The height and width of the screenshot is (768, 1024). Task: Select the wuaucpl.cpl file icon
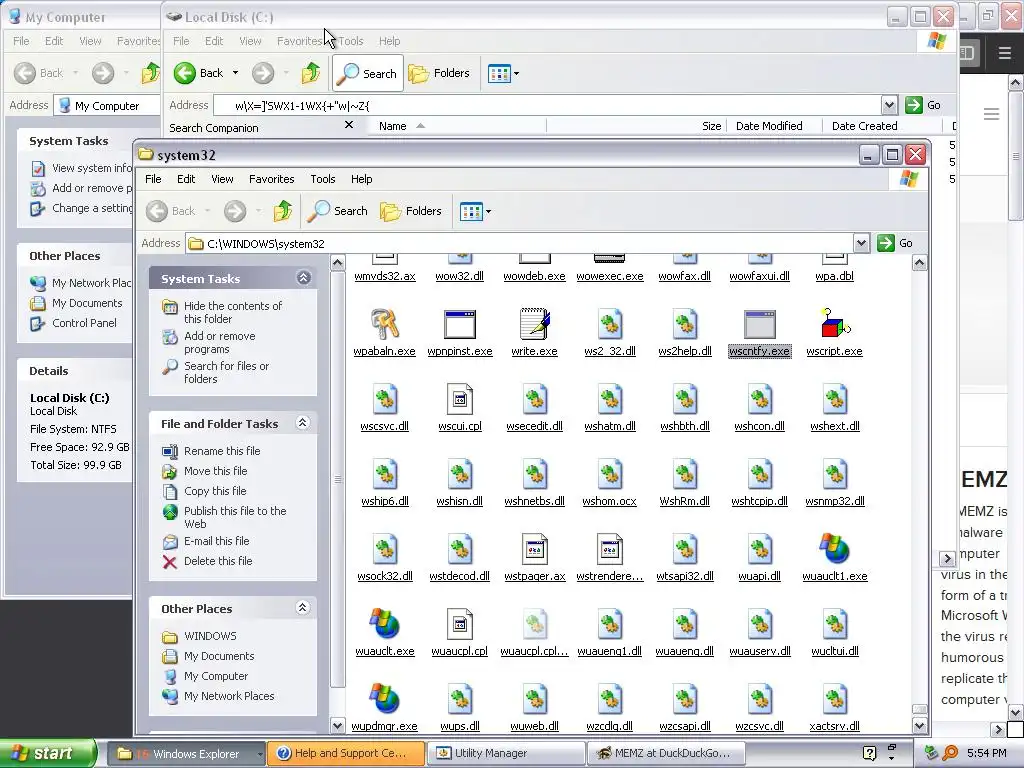coord(460,624)
